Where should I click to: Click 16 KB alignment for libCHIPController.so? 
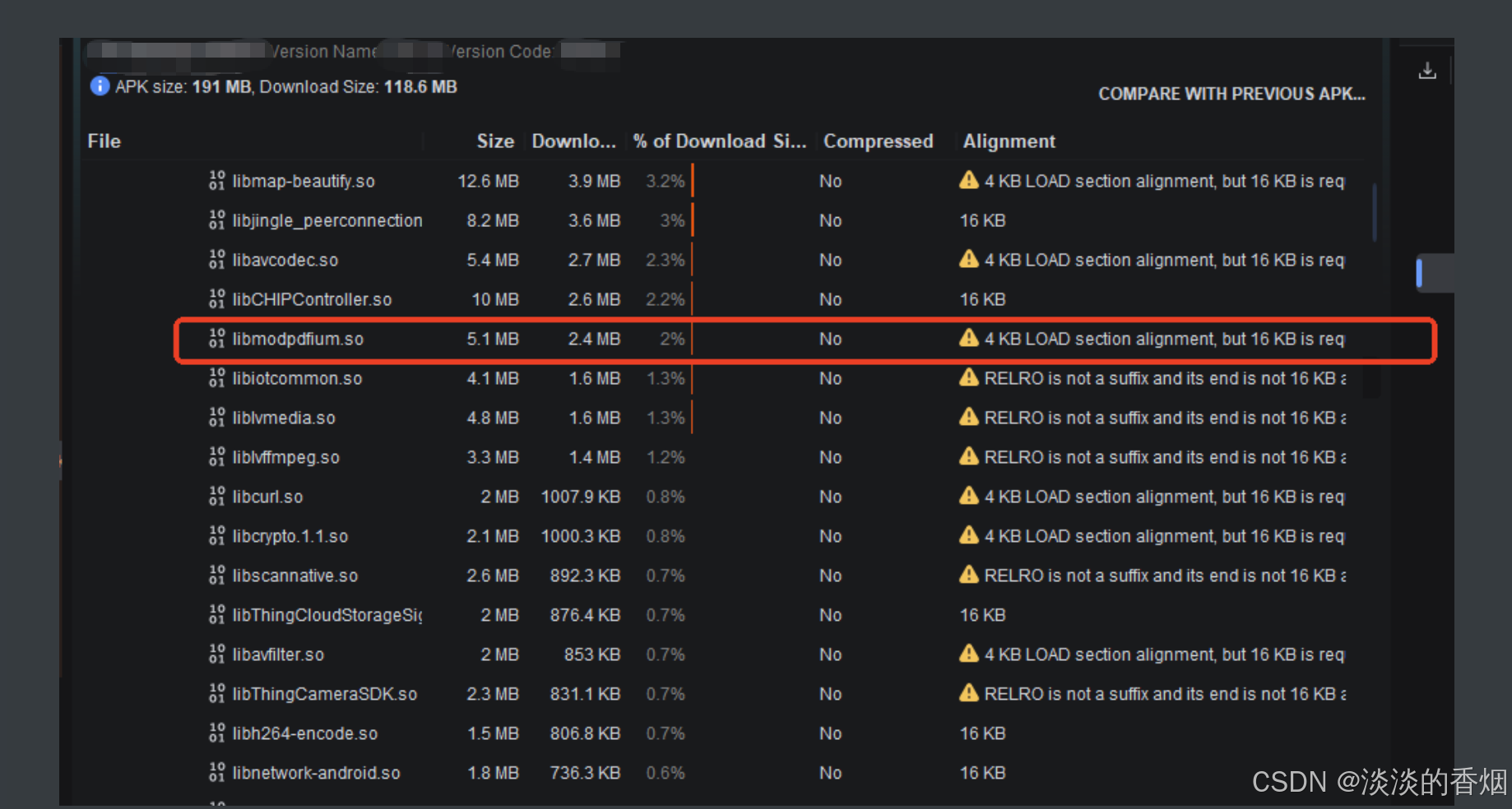[x=983, y=299]
